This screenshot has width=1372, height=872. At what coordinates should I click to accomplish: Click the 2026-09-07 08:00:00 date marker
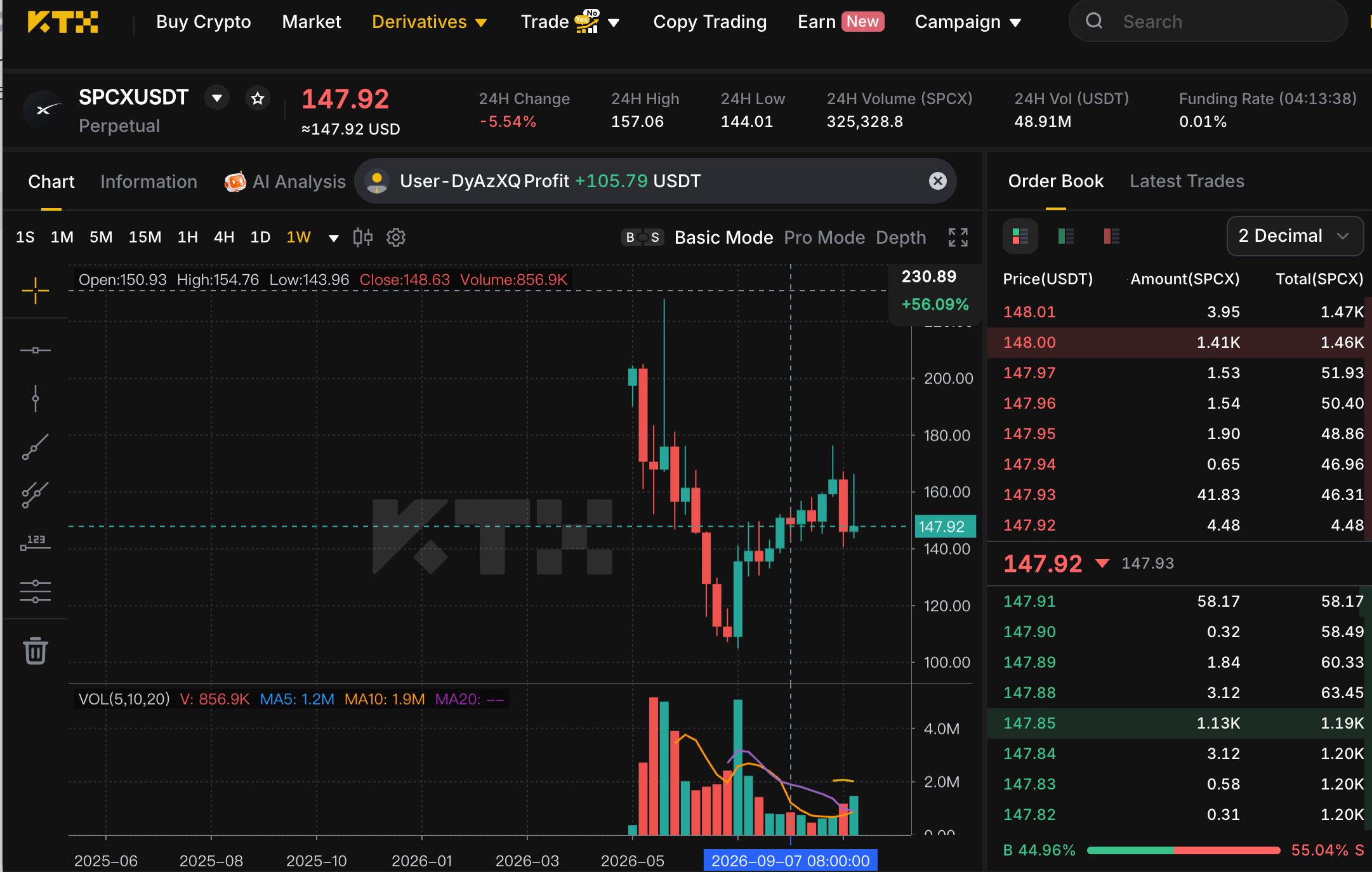click(x=790, y=861)
